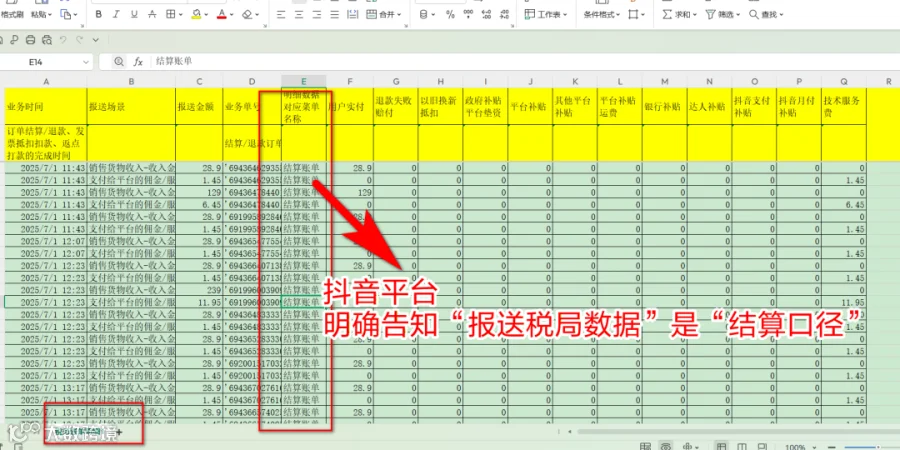Open the fill color dropdown arrow
Image resolution: width=900 pixels, height=450 pixels.
point(206,15)
